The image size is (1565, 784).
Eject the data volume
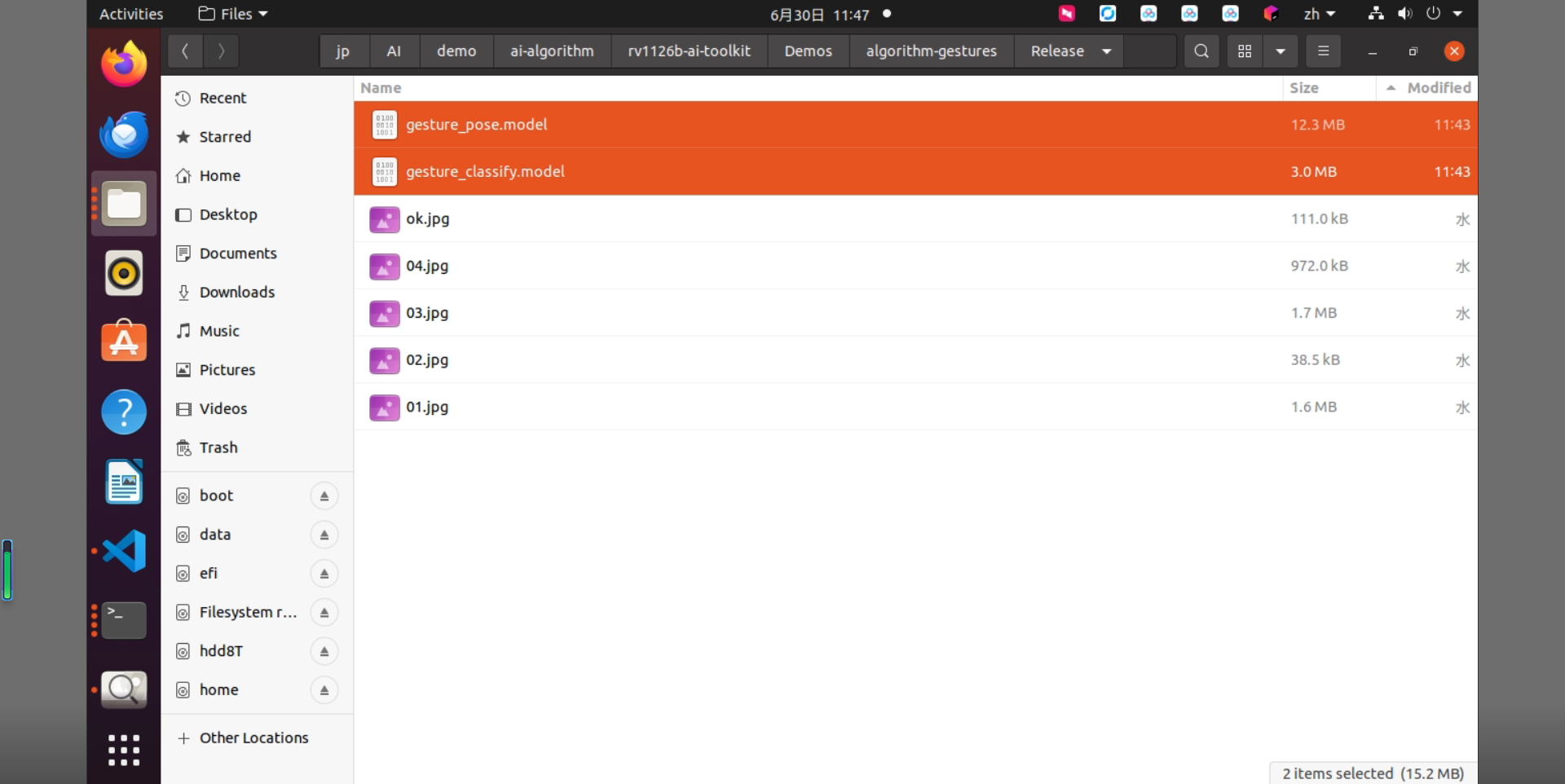tap(324, 535)
